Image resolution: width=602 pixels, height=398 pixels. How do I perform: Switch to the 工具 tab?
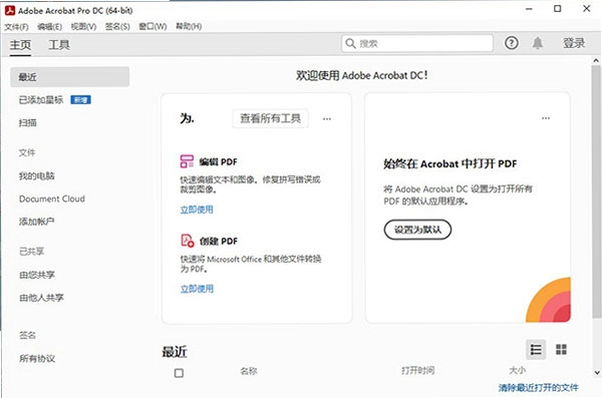click(x=59, y=45)
